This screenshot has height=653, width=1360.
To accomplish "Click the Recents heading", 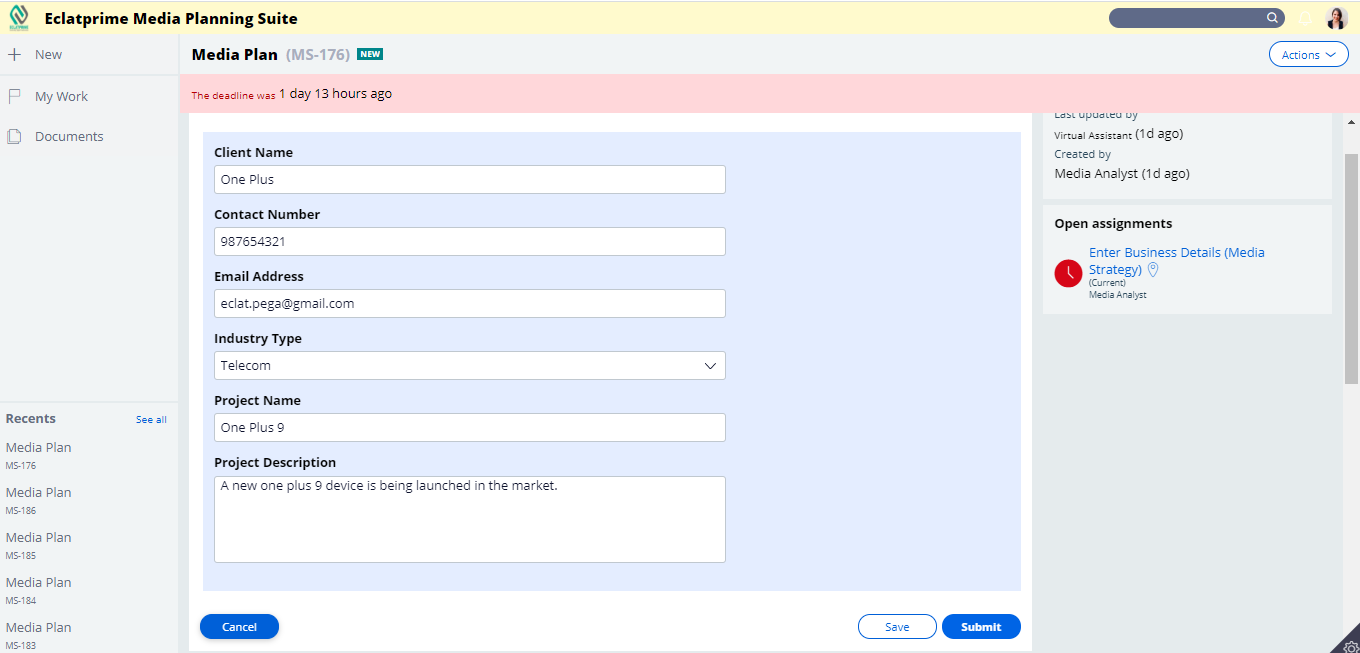I will point(31,419).
